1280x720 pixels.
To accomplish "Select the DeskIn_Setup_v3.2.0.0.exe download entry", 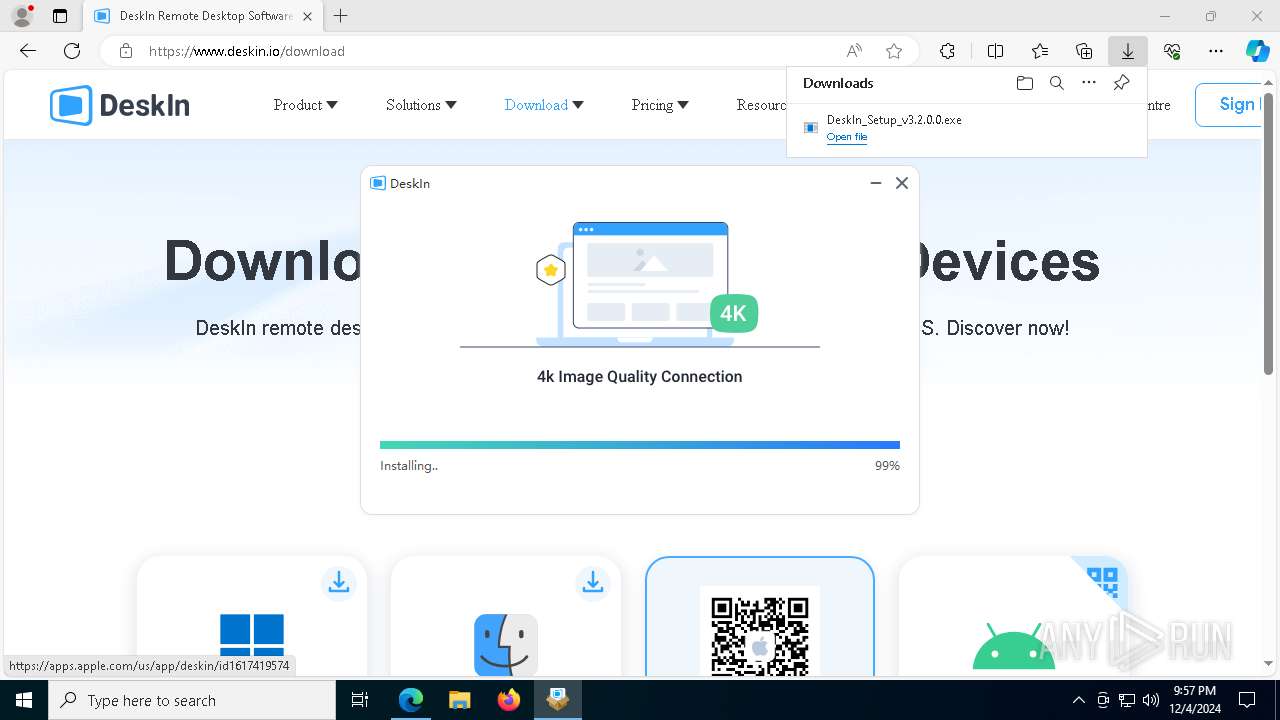I will pos(966,128).
